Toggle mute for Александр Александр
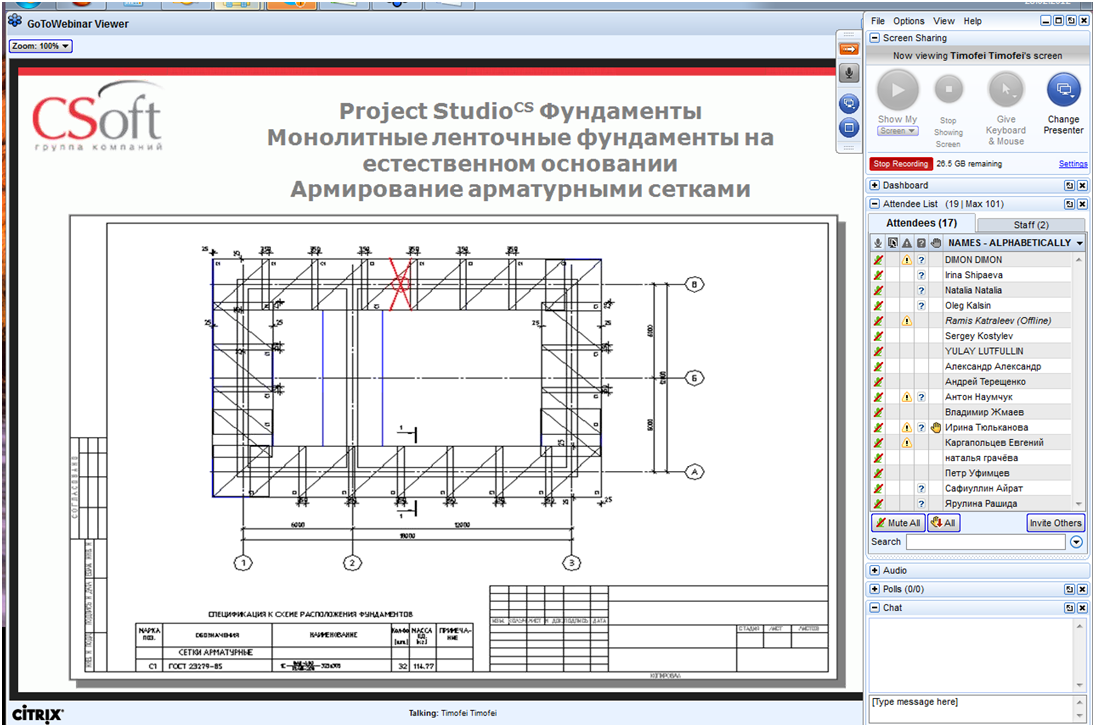The height and width of the screenshot is (727, 1095). [x=878, y=367]
